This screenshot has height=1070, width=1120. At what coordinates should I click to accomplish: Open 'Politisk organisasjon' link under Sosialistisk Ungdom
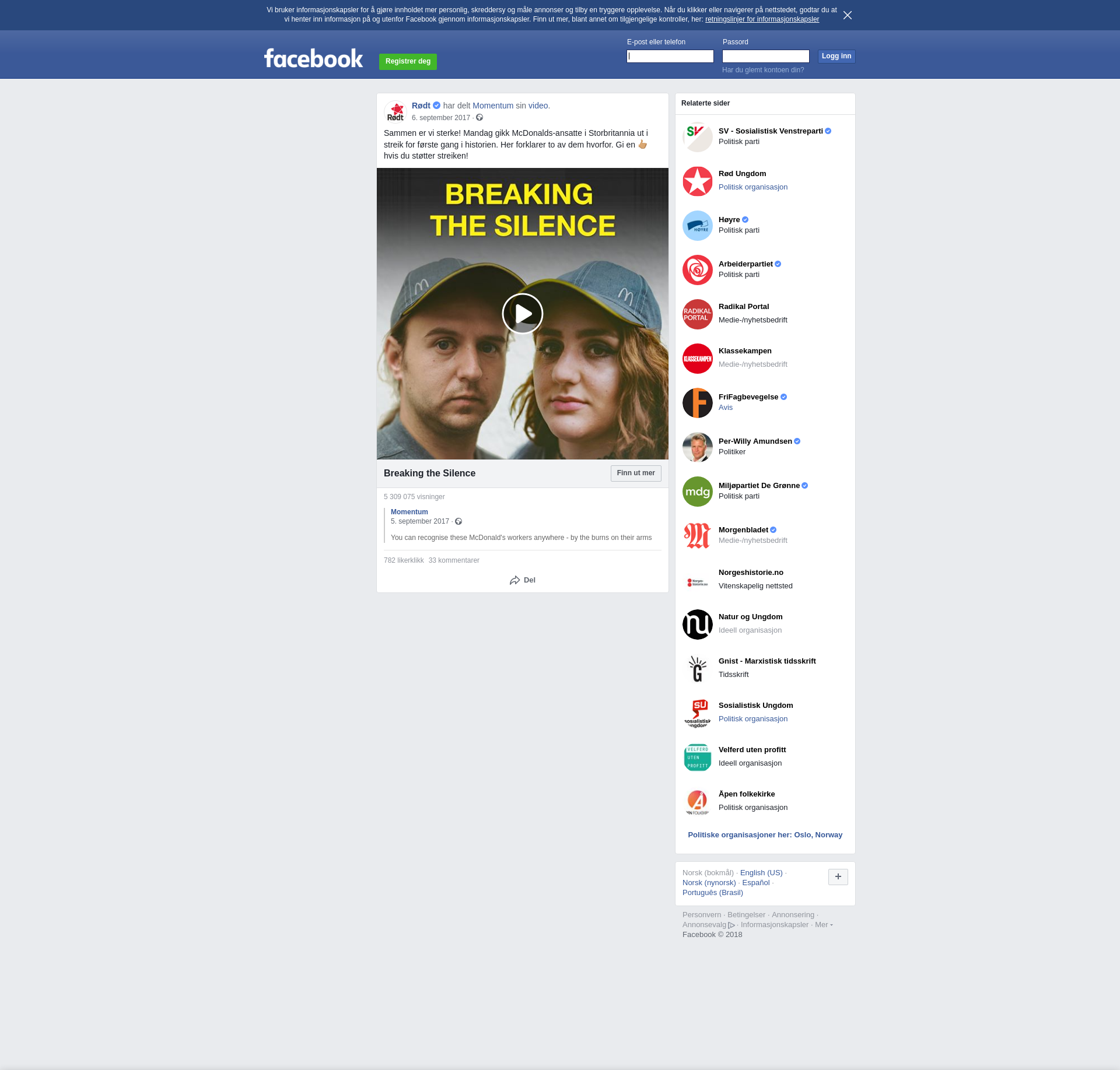[x=753, y=719]
